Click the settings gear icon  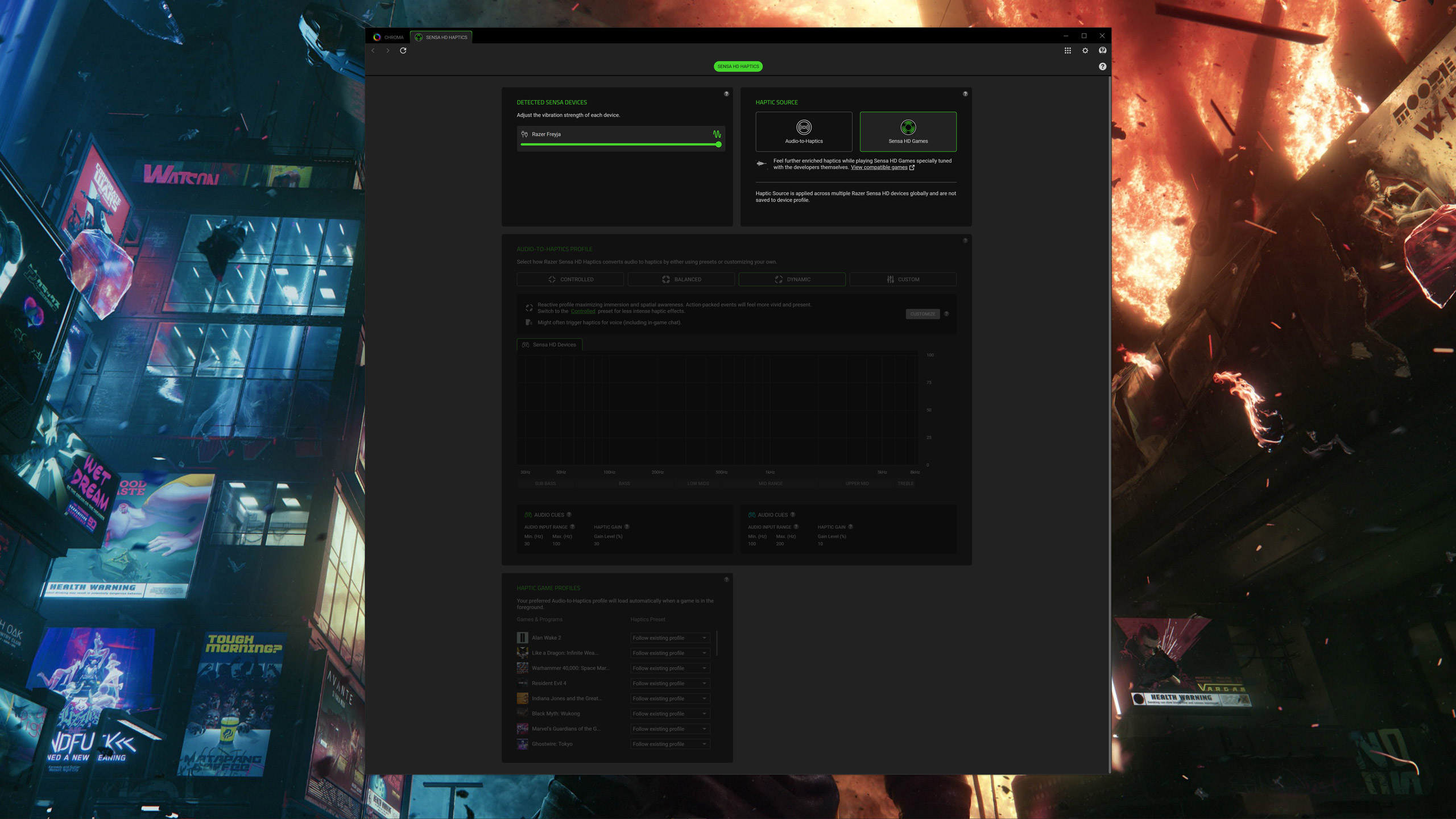[x=1085, y=51]
